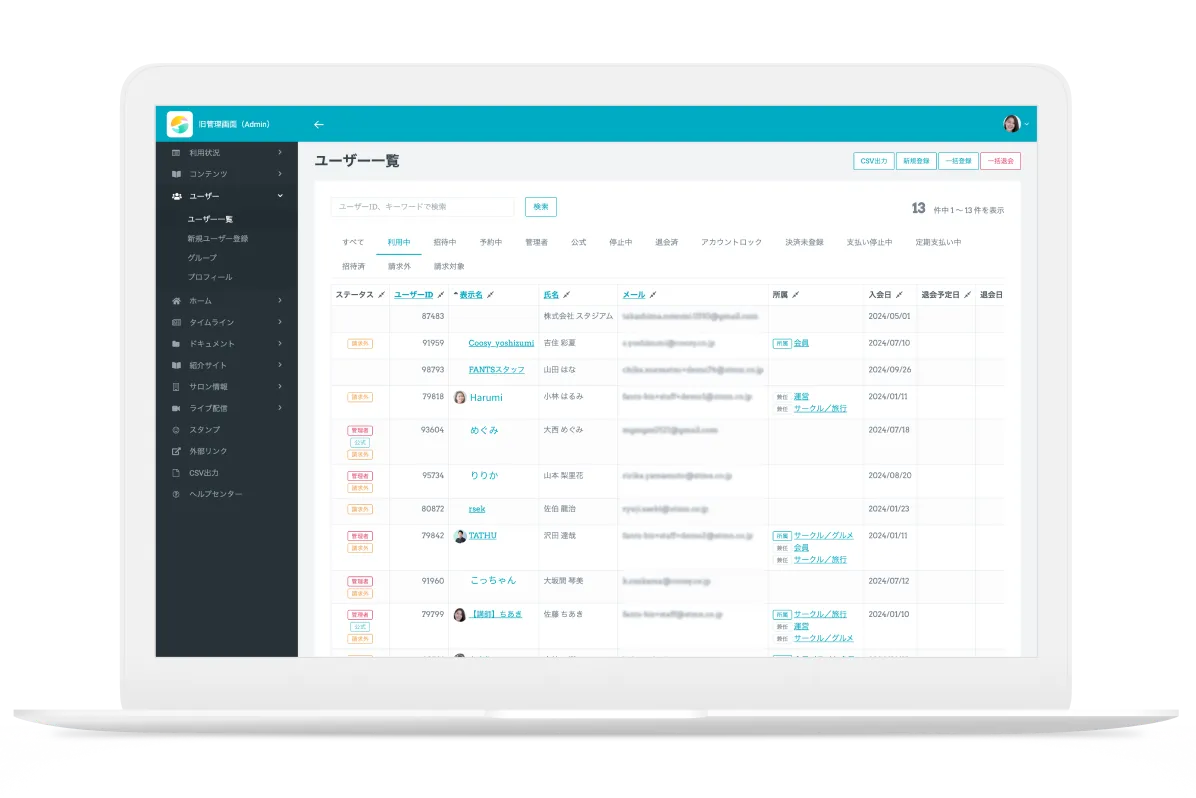
Task: Select the 管理者 filter tab
Action: coord(536,242)
